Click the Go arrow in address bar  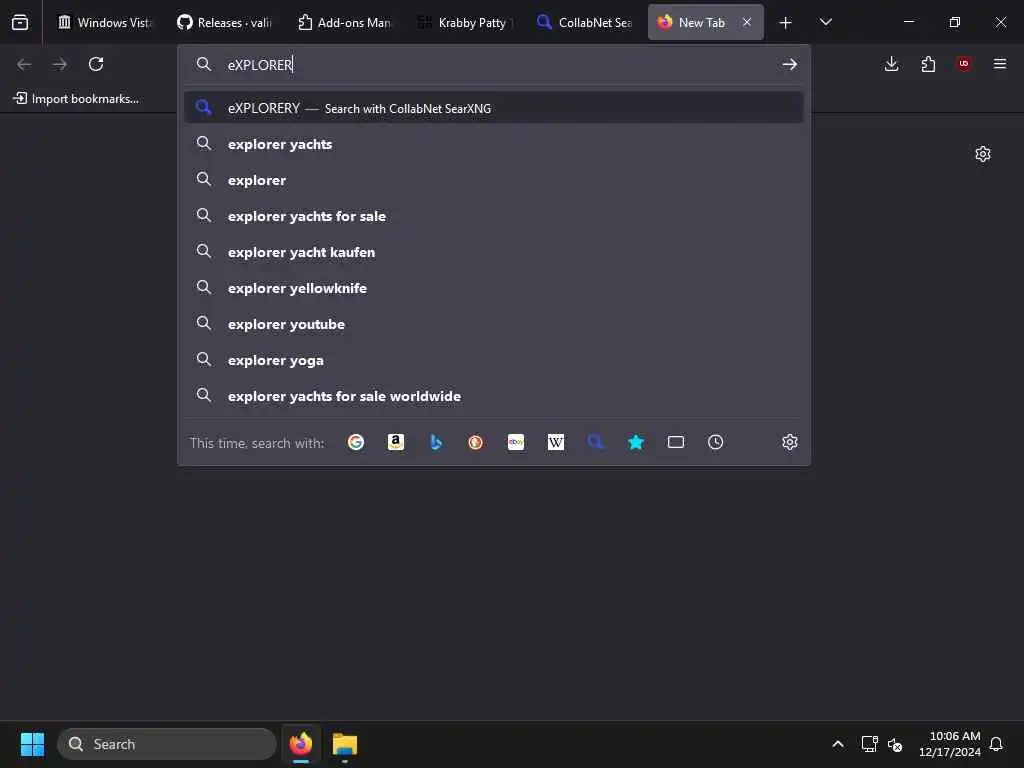pos(790,64)
